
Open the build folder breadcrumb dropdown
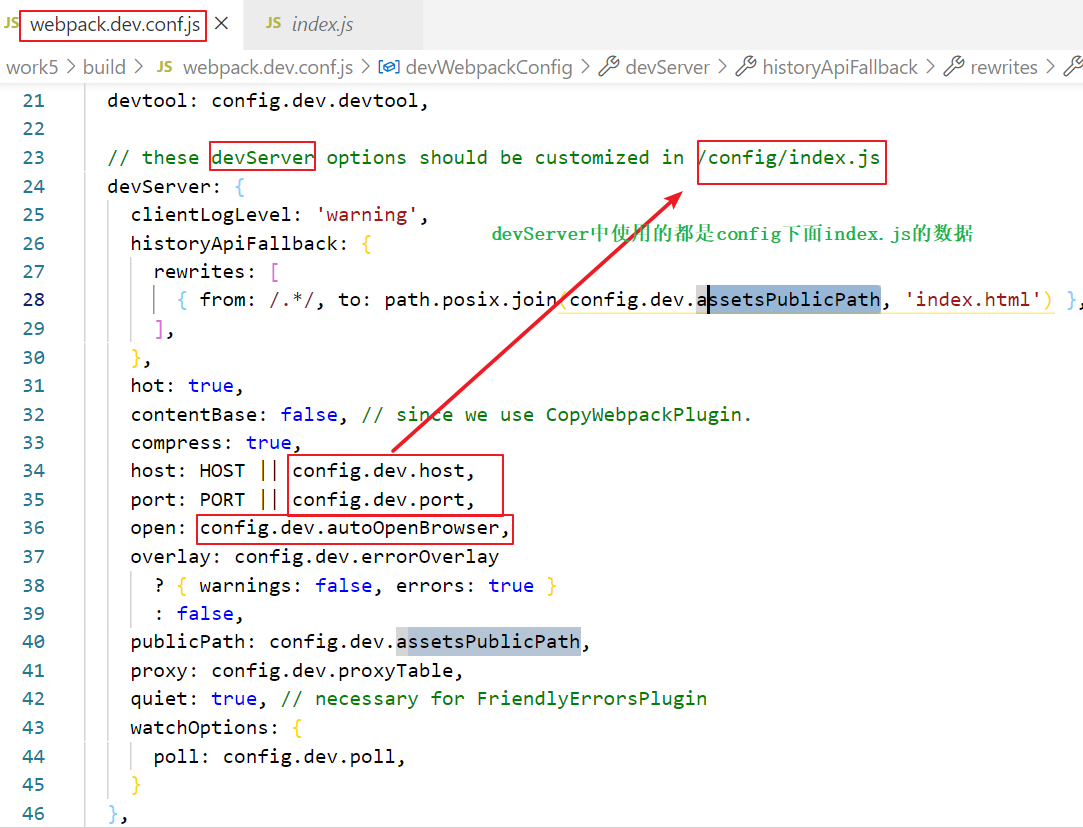coord(104,67)
